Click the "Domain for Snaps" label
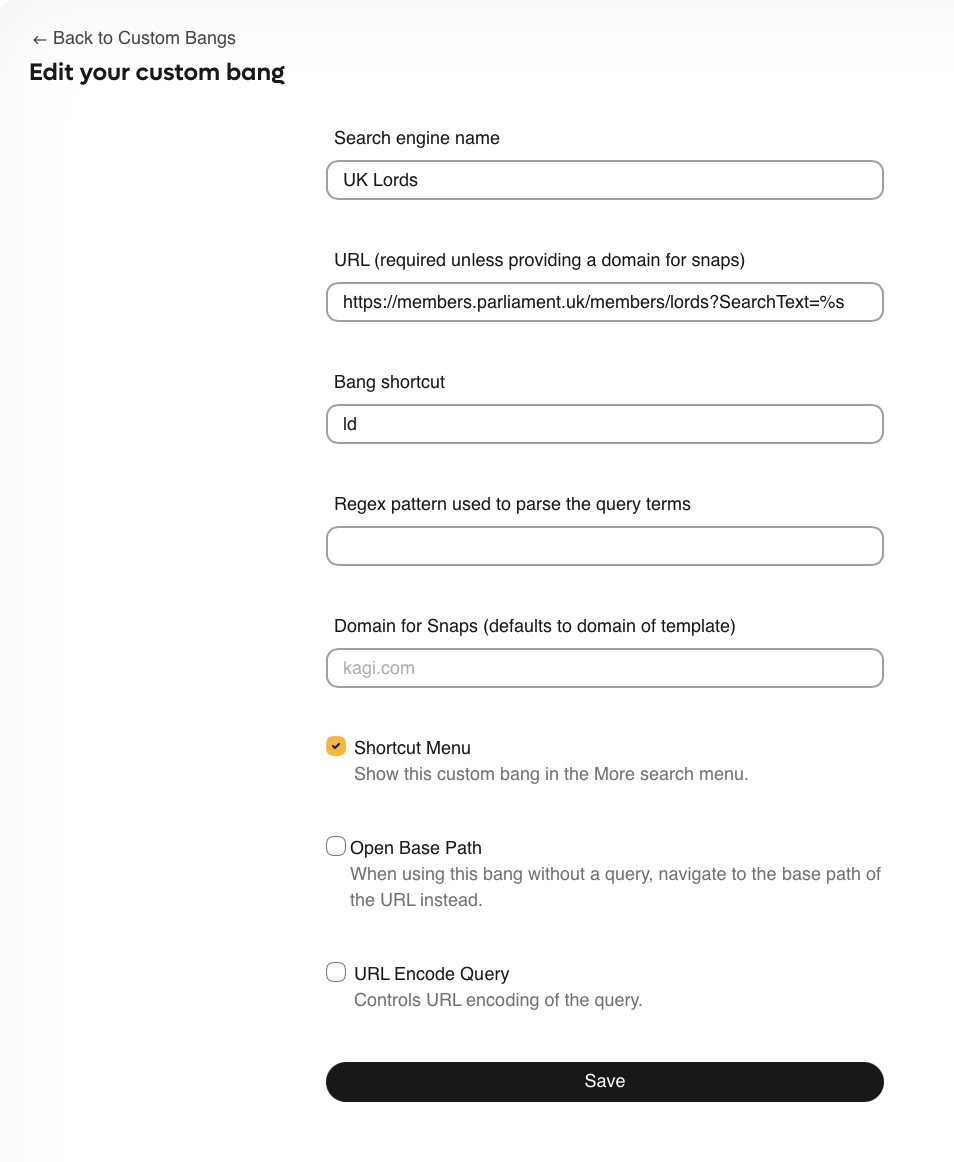Image resolution: width=954 pixels, height=1162 pixels. click(534, 626)
